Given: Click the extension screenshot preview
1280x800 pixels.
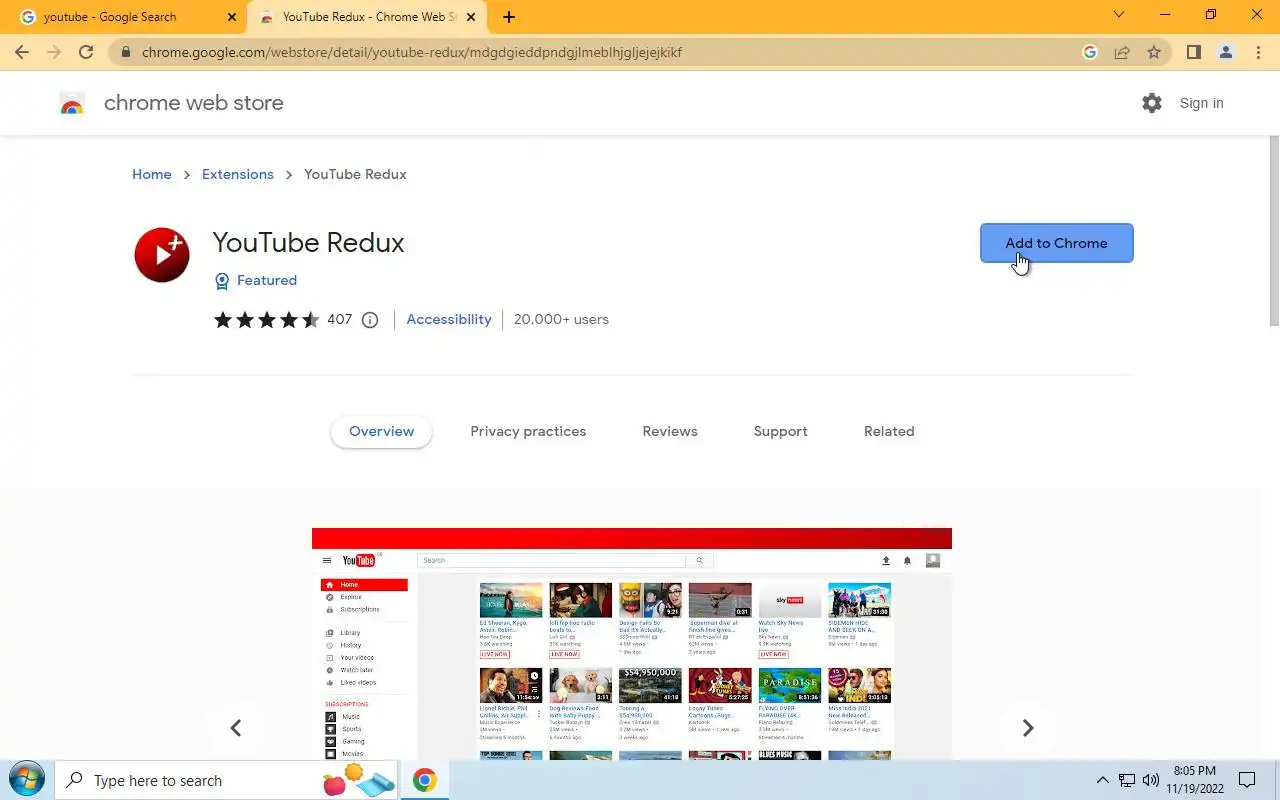Looking at the screenshot, I should point(632,644).
